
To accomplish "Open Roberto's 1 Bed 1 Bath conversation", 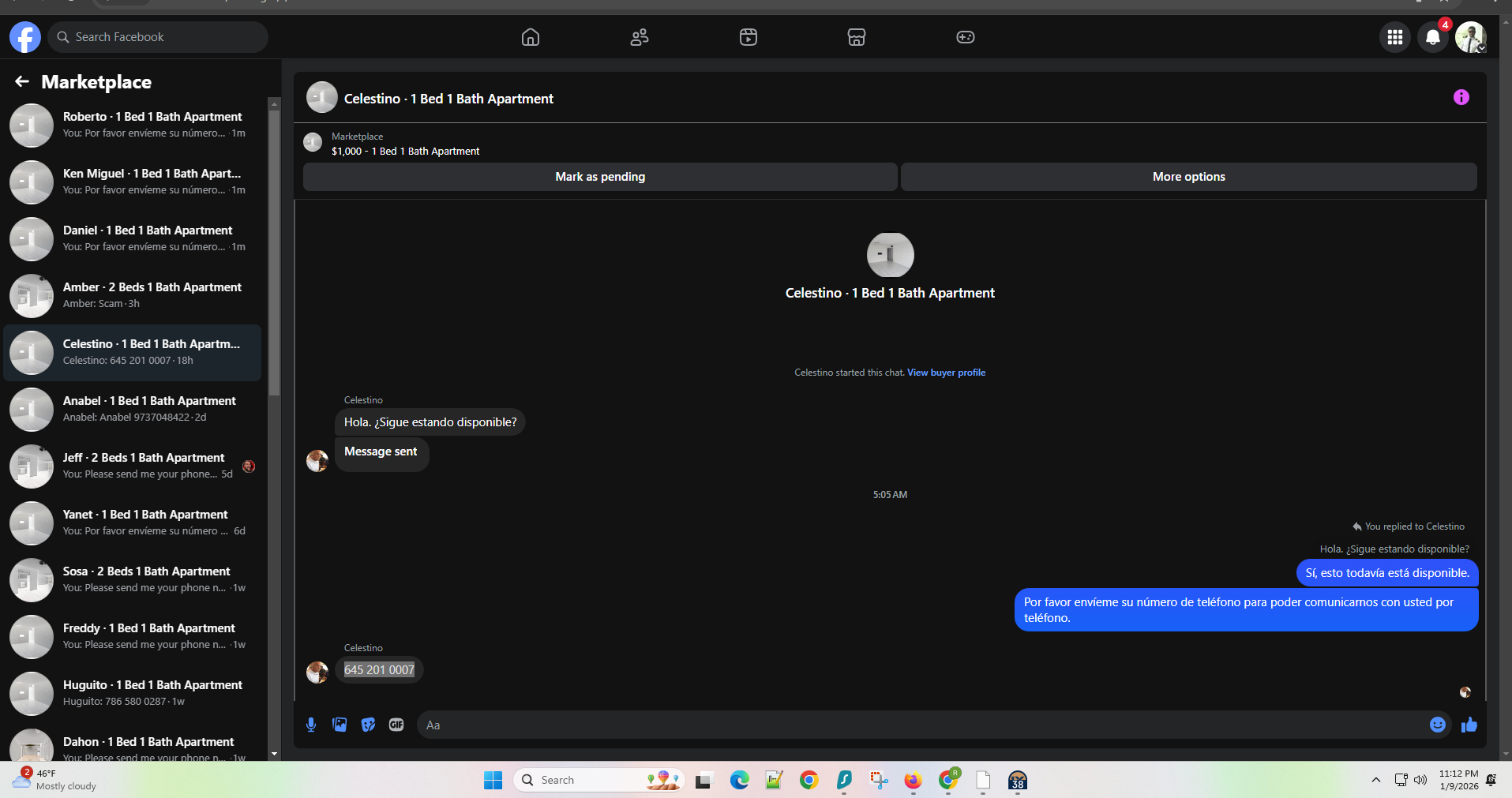I will (x=133, y=126).
